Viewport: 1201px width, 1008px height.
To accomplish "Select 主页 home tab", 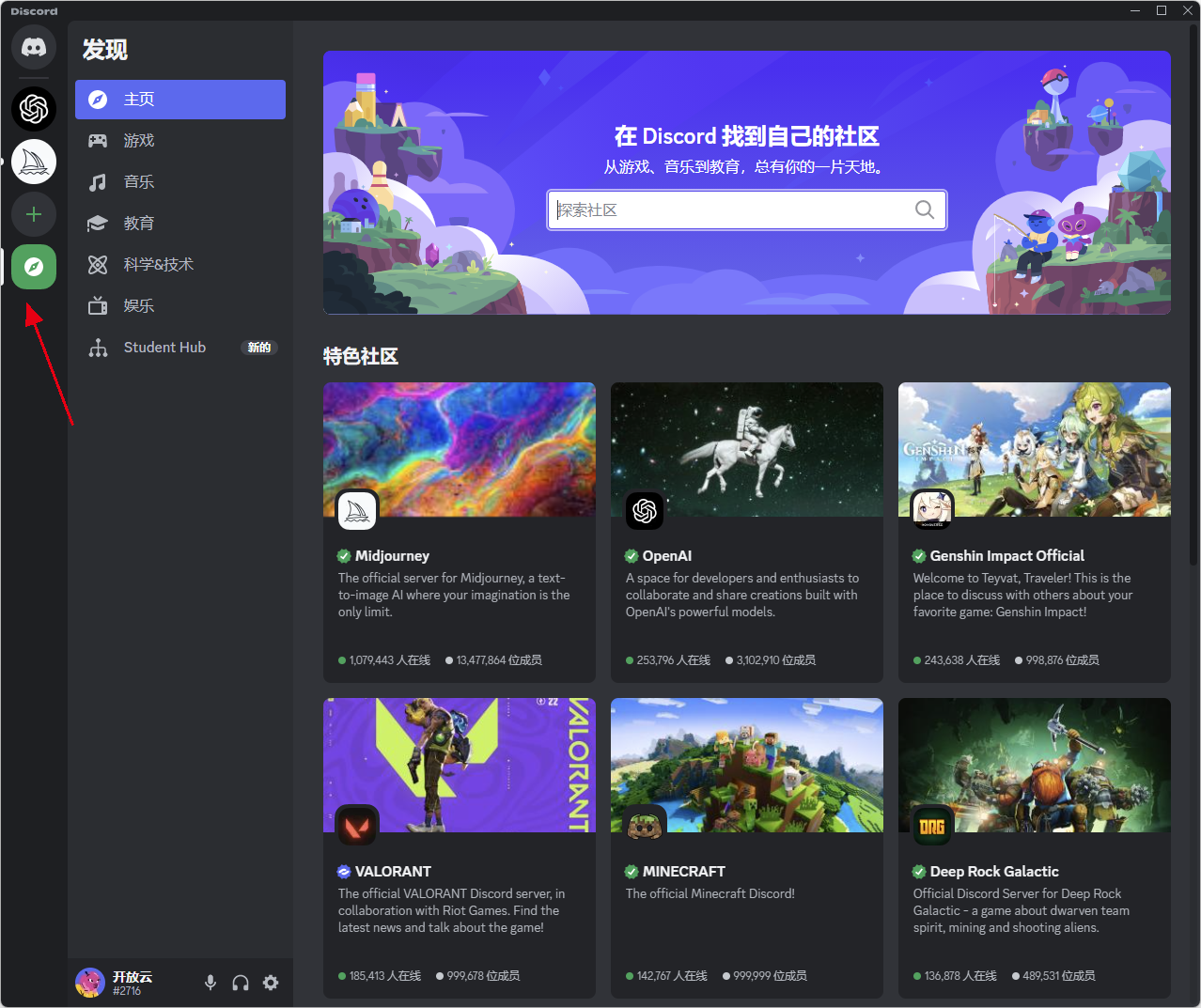I will [x=180, y=100].
